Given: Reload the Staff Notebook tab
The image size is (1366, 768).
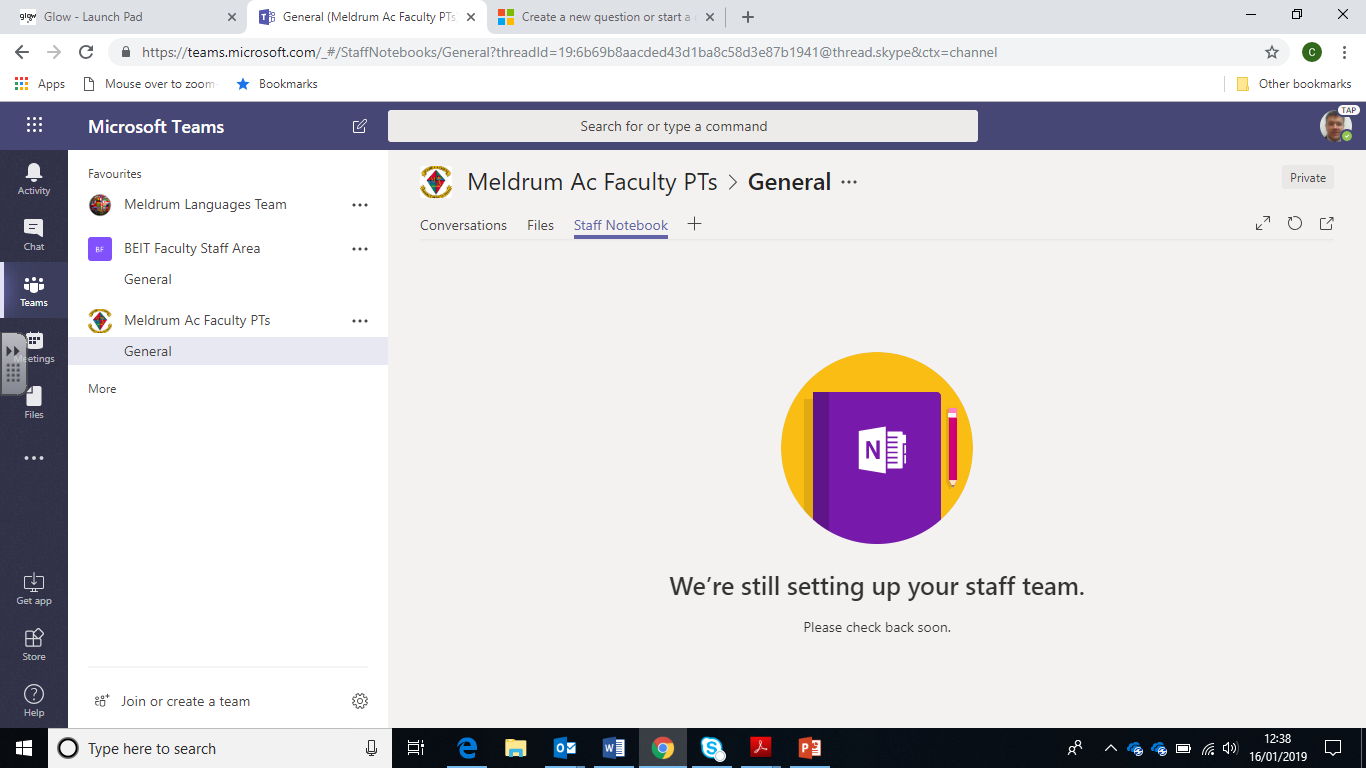Looking at the screenshot, I should [1295, 224].
